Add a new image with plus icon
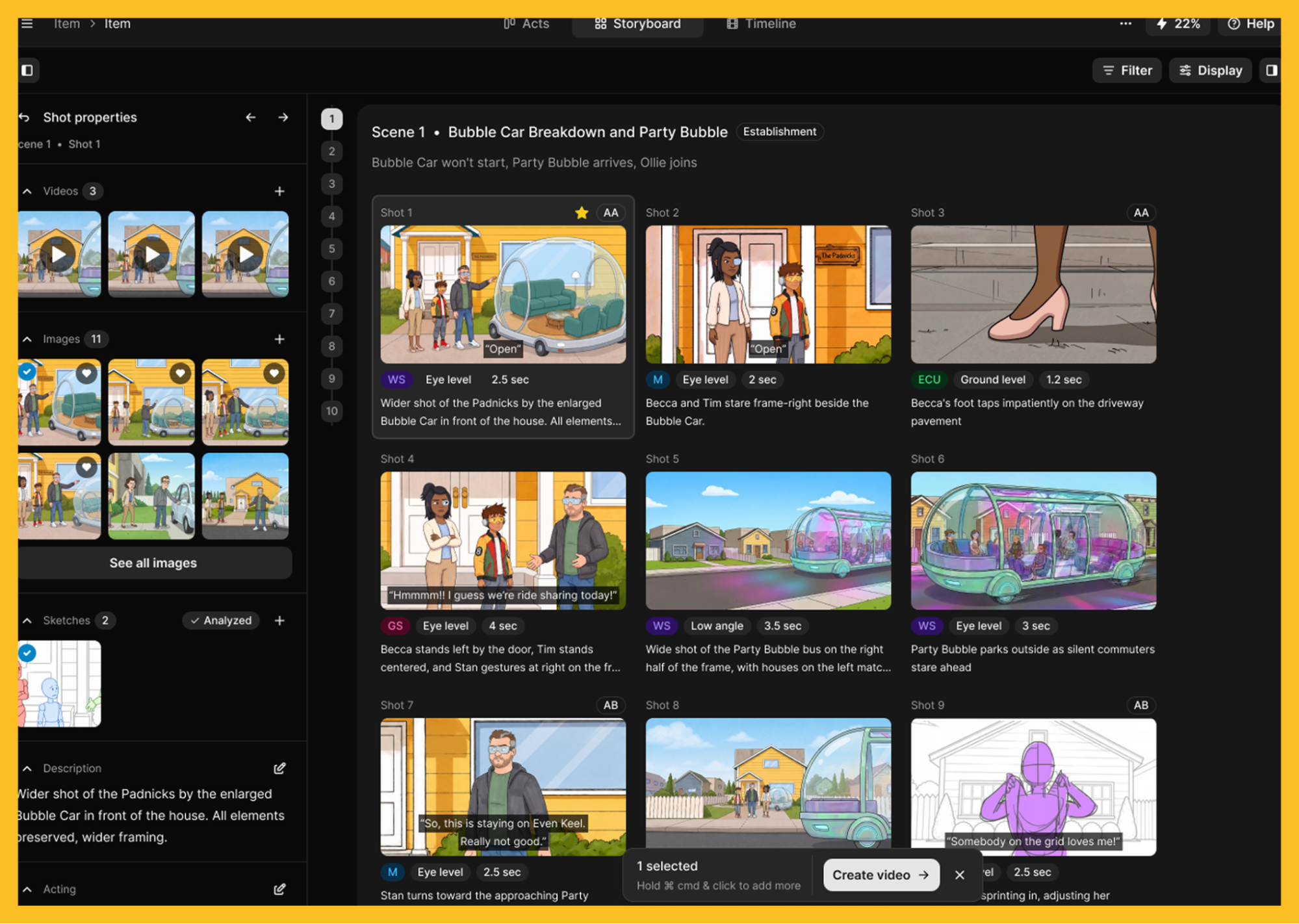The height and width of the screenshot is (924, 1299). [x=279, y=339]
